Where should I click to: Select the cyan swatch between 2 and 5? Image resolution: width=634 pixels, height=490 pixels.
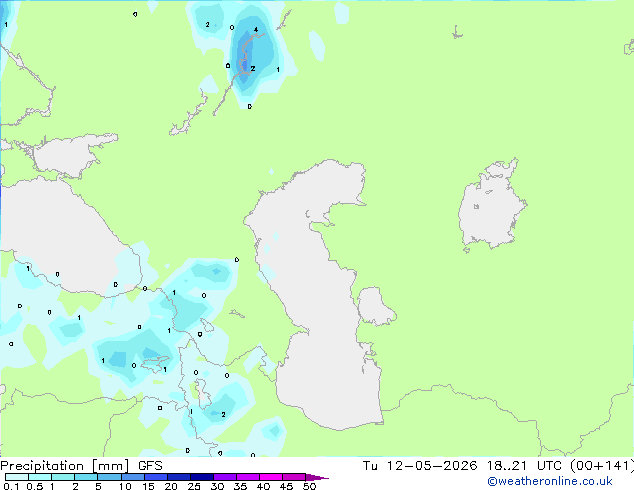pyautogui.click(x=86, y=477)
